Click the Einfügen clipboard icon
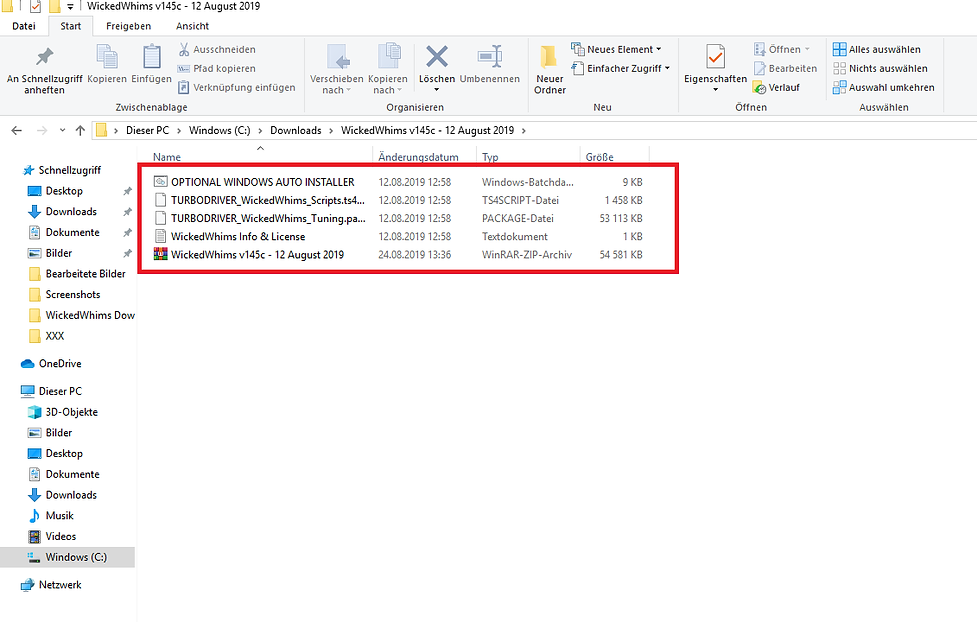Viewport: 977px width, 622px height. coord(151,57)
